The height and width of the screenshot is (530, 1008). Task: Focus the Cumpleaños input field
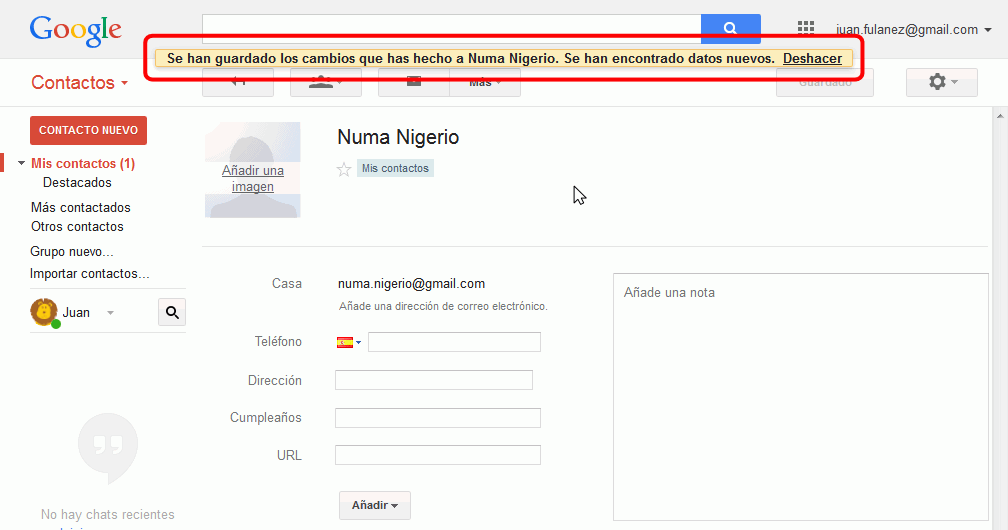(438, 418)
